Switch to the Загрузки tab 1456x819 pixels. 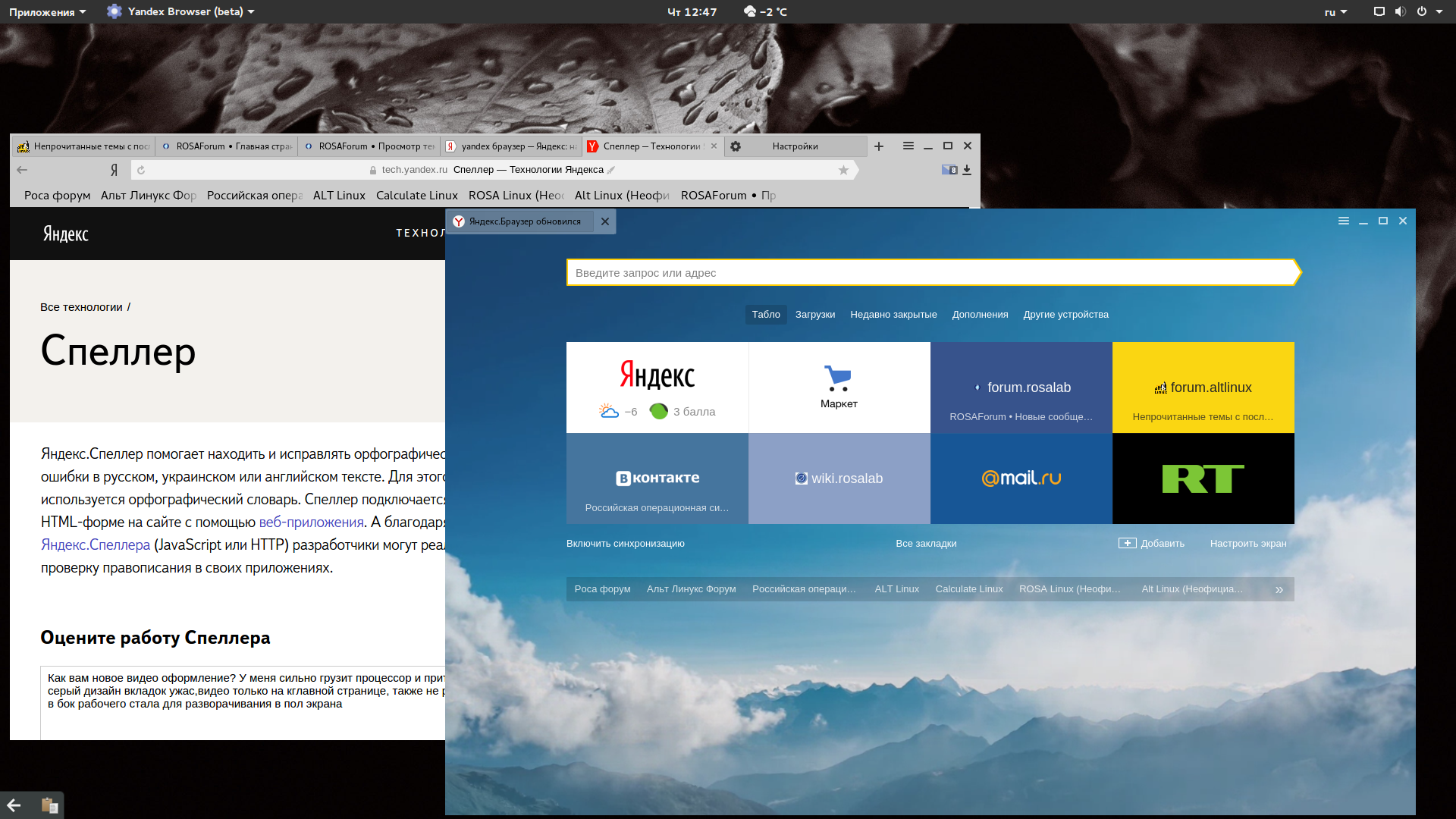click(814, 315)
